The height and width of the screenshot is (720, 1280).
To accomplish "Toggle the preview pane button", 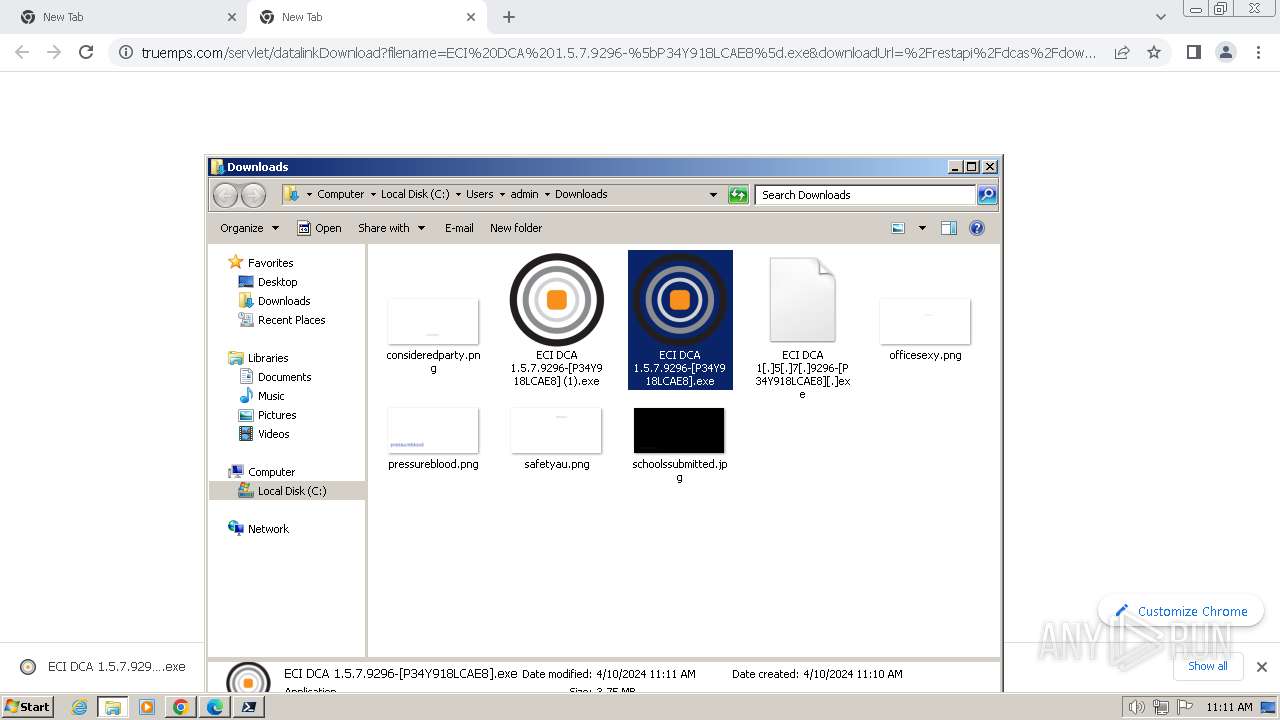I will click(x=948, y=228).
